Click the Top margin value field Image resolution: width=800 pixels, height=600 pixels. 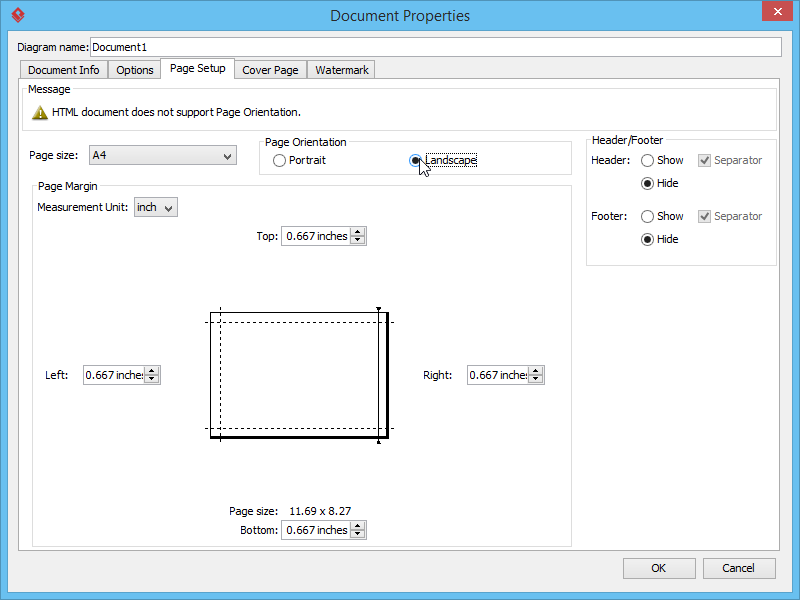coord(316,236)
